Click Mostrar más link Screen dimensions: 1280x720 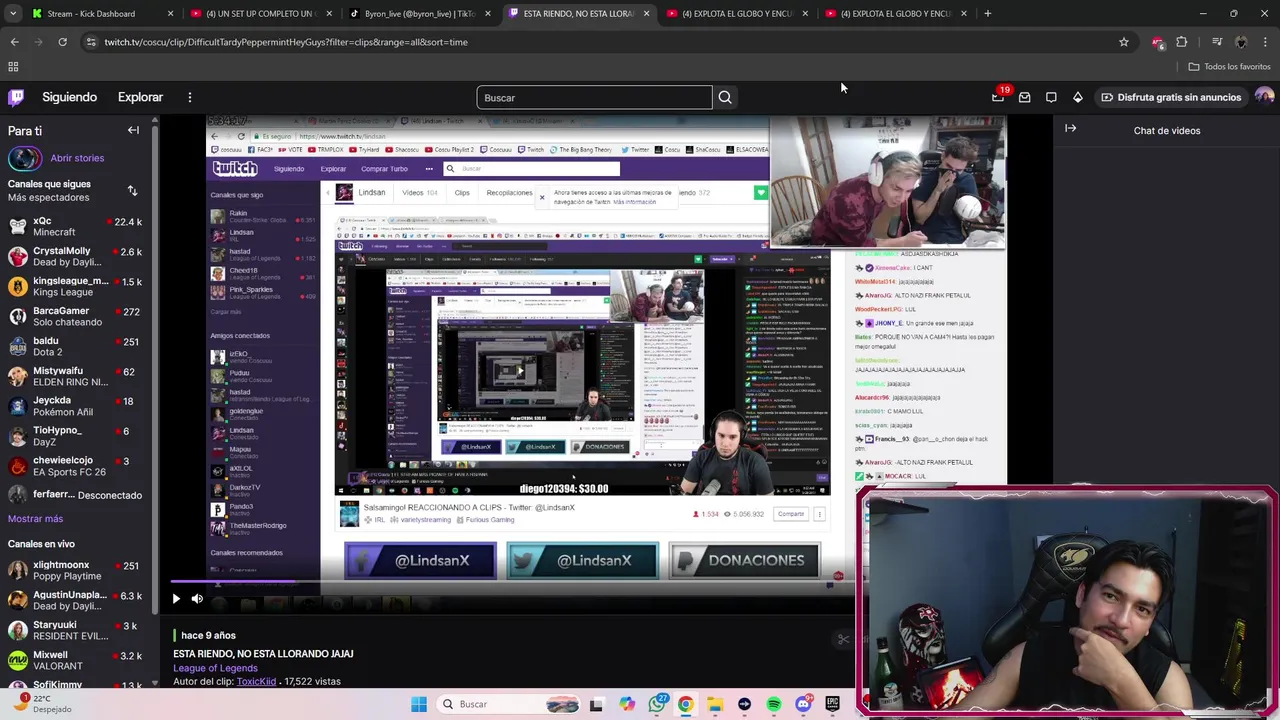click(x=35, y=519)
